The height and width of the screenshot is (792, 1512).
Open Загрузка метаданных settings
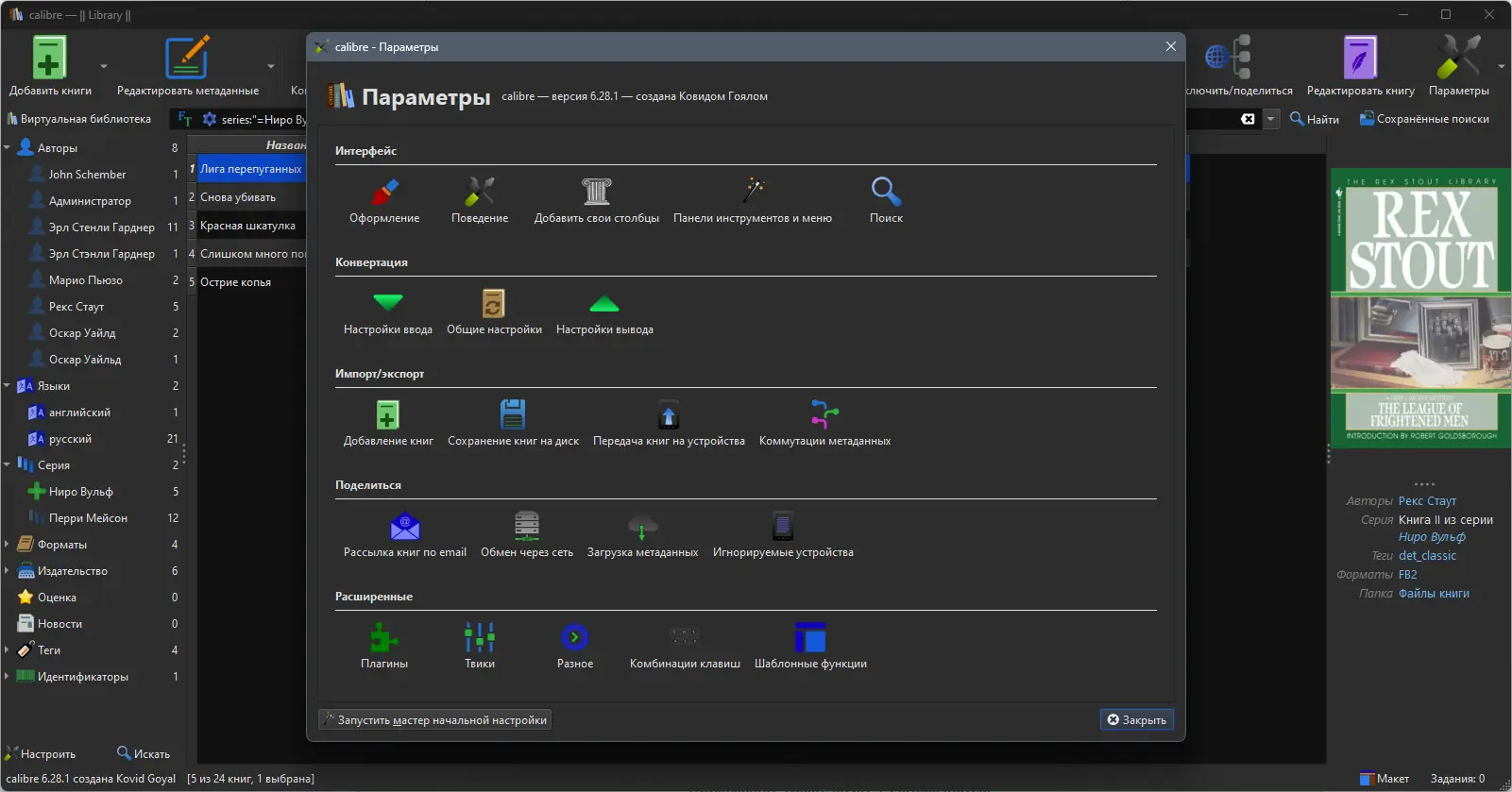(x=642, y=535)
